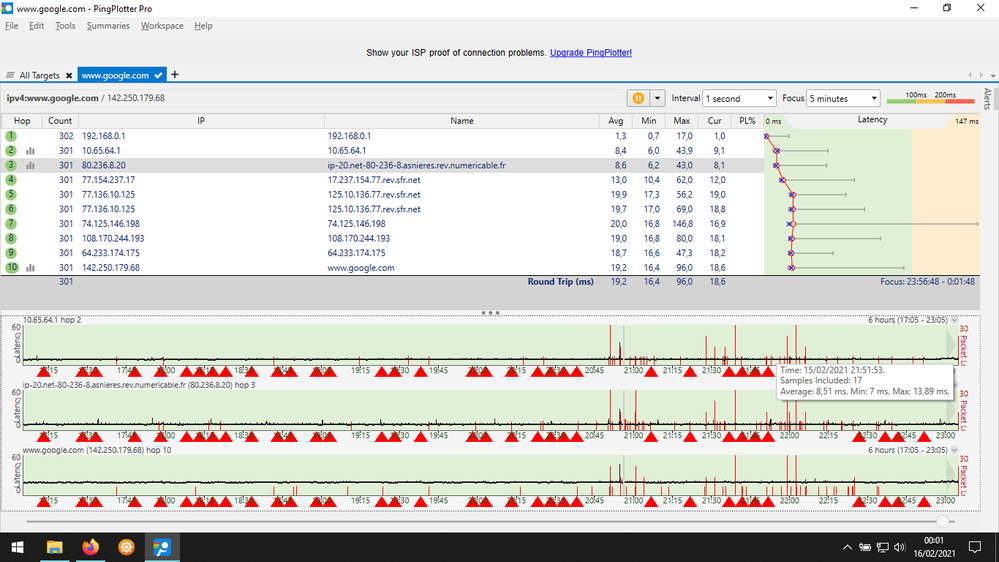Viewport: 999px width, 562px height.
Task: Add a new target tab with plus
Action: point(175,75)
